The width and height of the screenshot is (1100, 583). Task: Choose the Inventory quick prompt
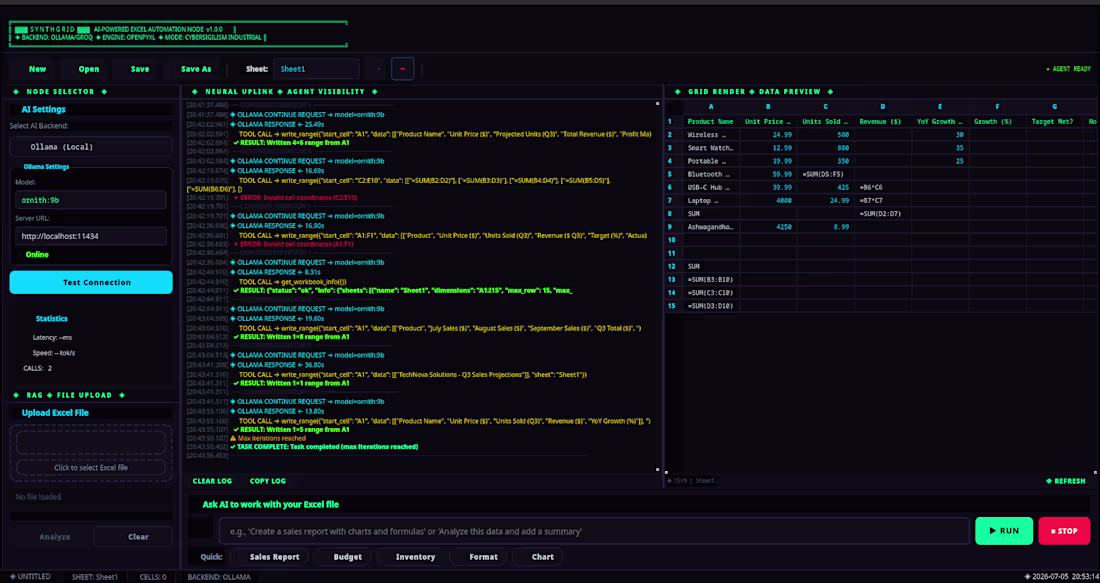point(415,557)
